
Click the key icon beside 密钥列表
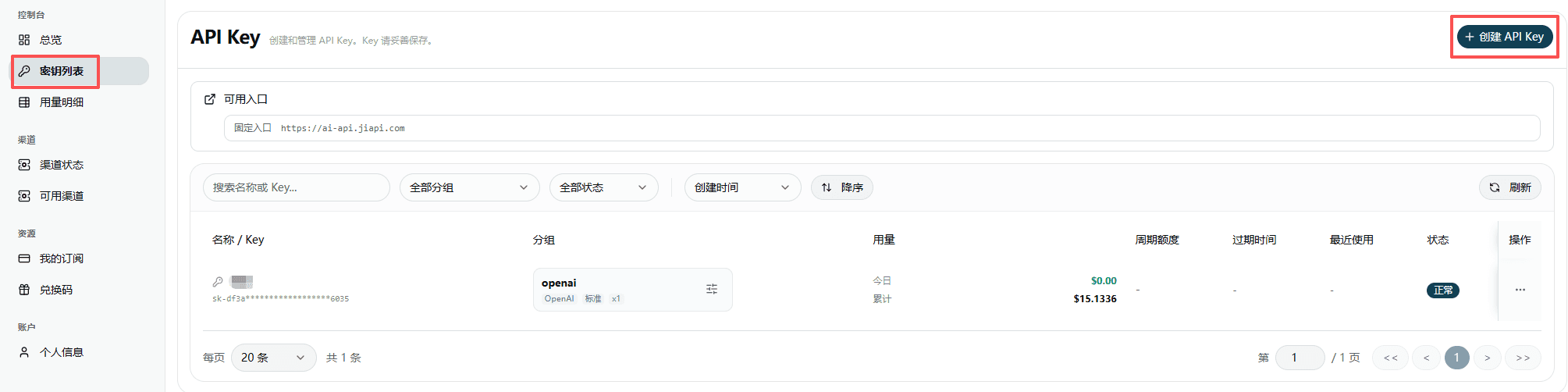(x=24, y=71)
